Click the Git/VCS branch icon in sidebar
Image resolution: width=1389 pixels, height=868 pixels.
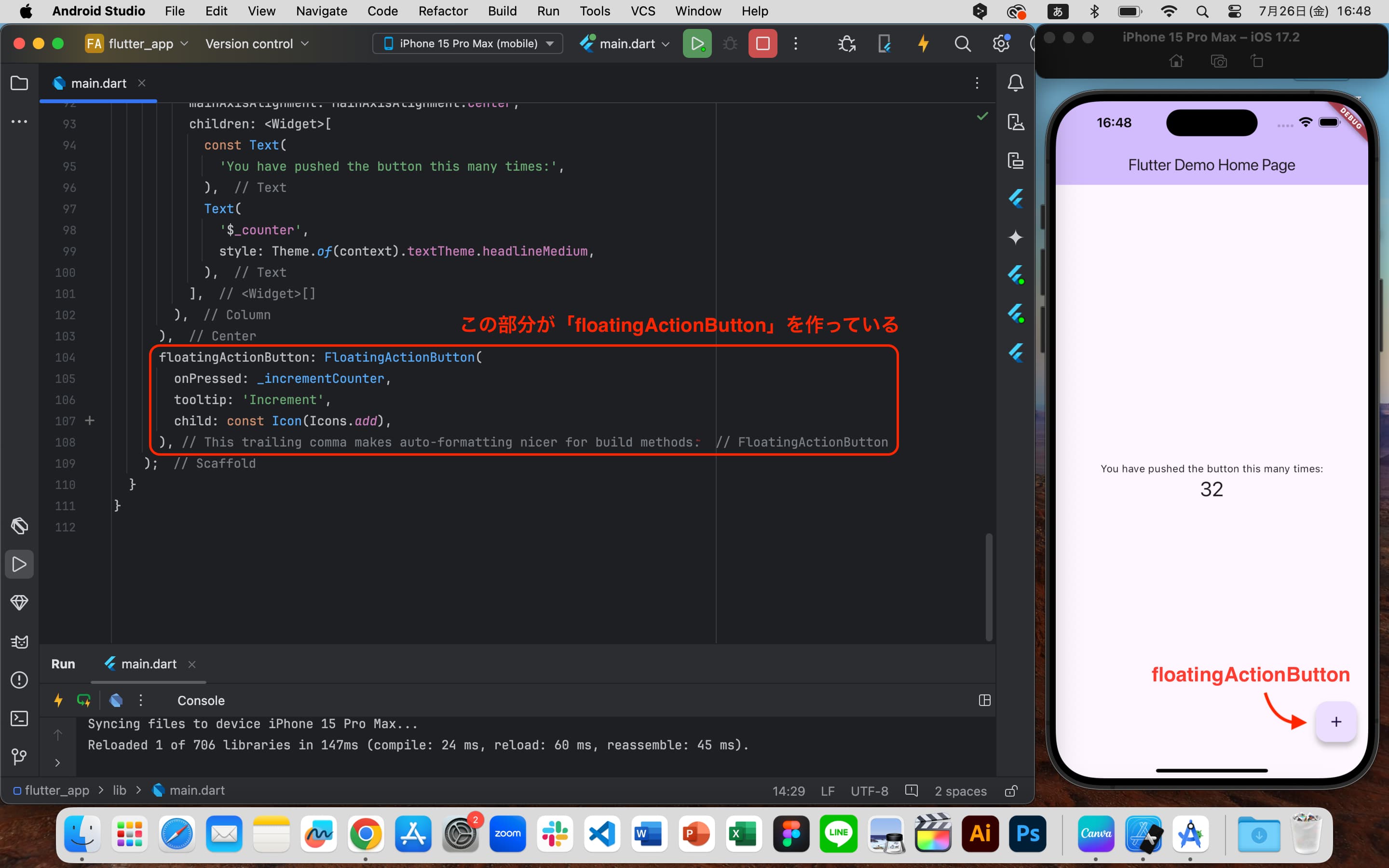20,757
